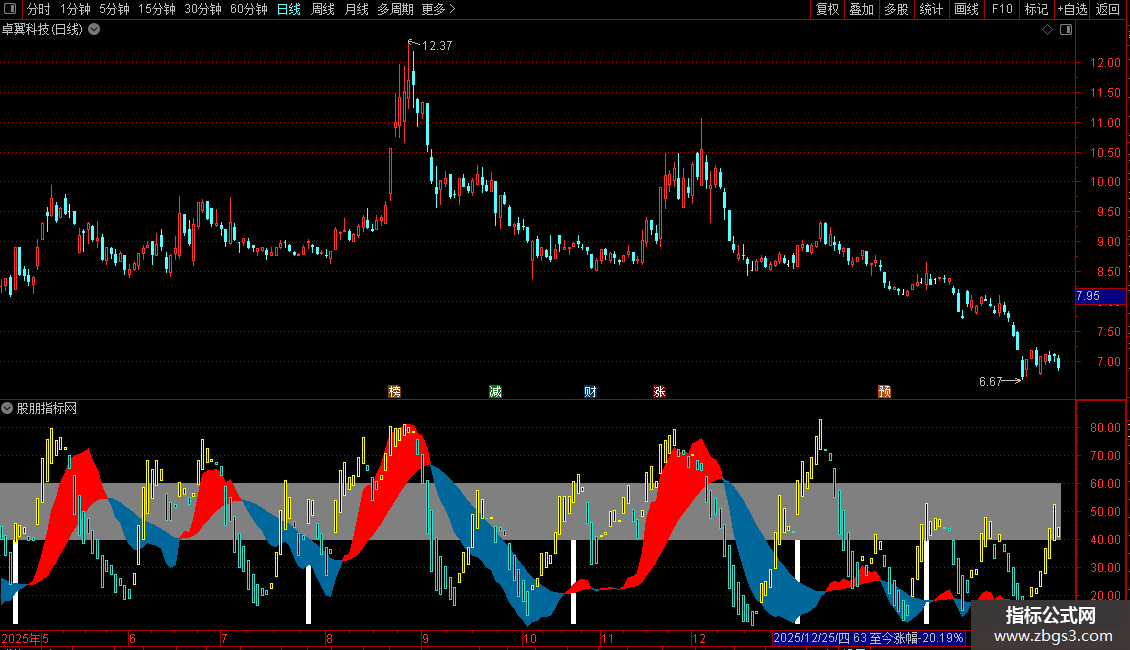Click the 卓翼科技(日线) chart title
The image size is (1130, 650).
tap(42, 30)
